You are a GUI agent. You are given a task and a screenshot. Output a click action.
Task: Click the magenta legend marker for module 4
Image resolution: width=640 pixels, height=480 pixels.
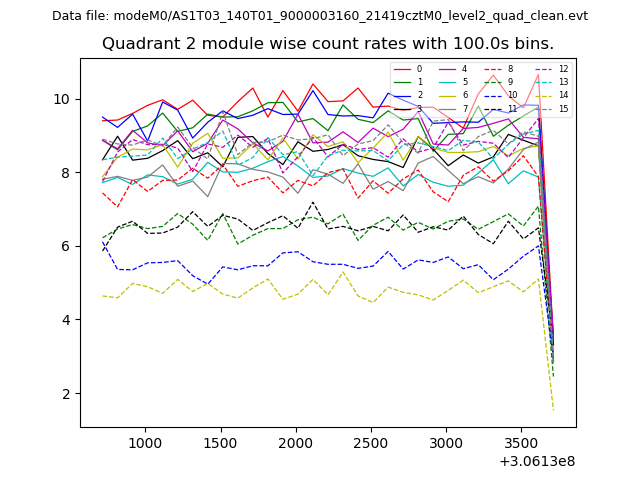point(448,69)
